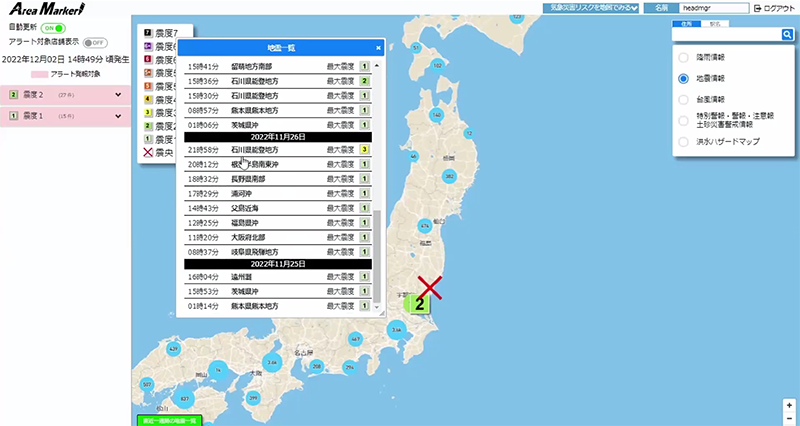Click the 7k cluster marker on map

[x=219, y=370]
